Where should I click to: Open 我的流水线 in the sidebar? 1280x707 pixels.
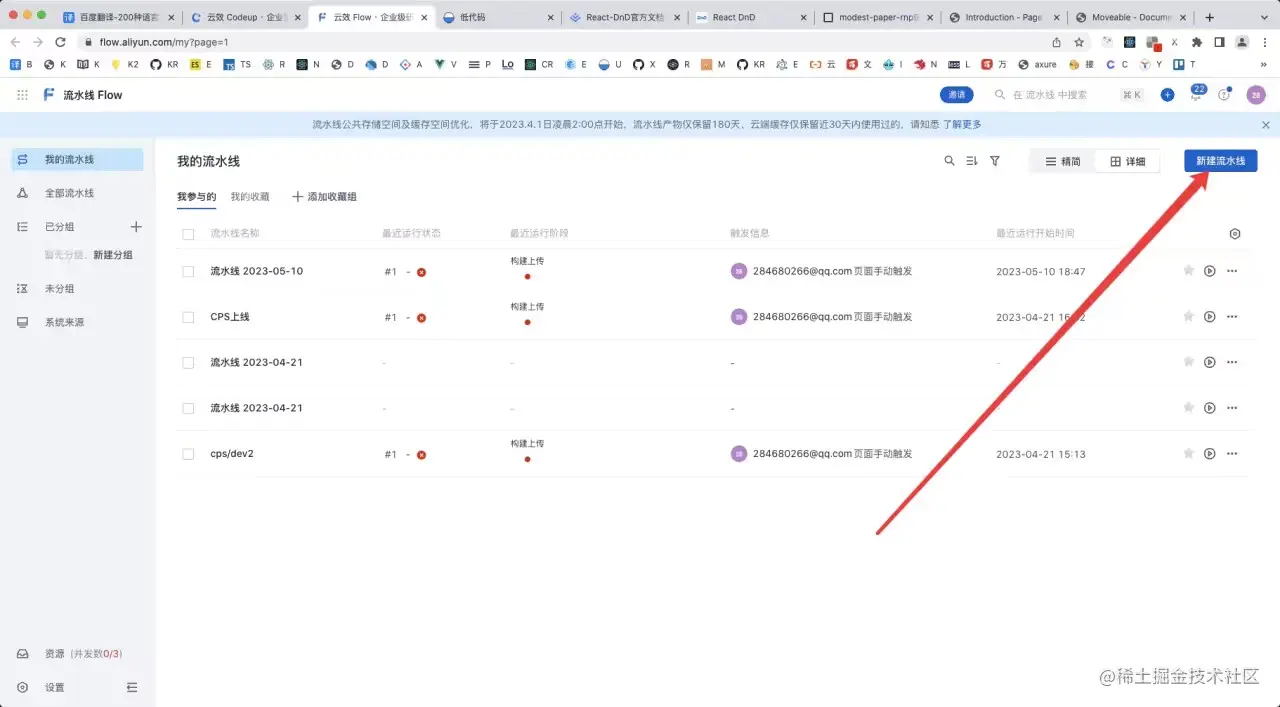(77, 160)
